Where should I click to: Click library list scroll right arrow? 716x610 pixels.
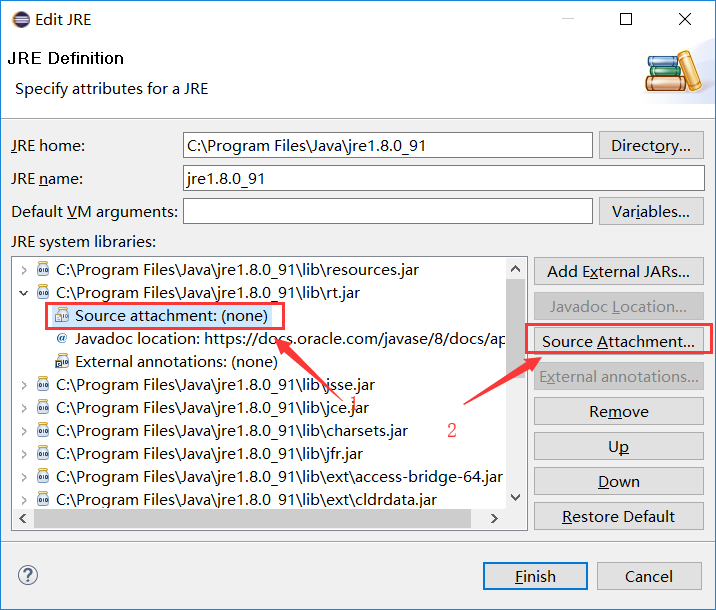point(494,518)
